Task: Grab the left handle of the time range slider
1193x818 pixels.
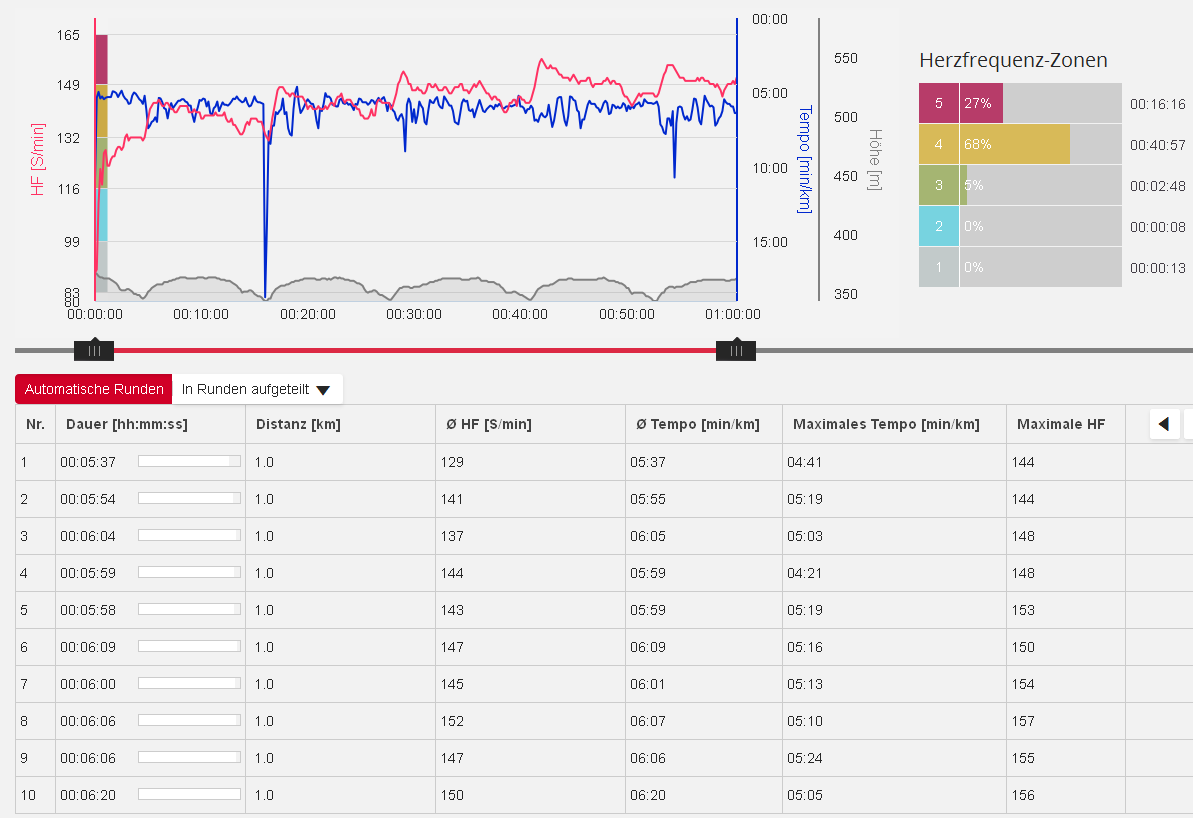Action: (x=94, y=350)
